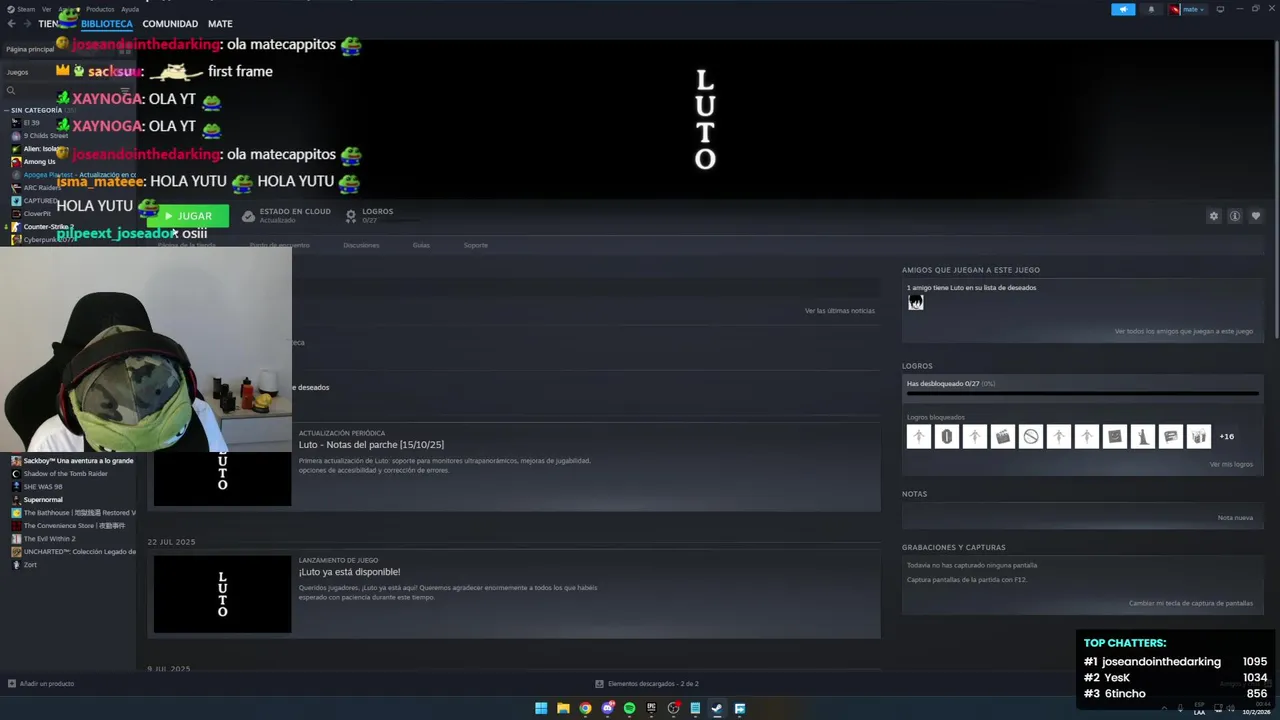The width and height of the screenshot is (1280, 720).
Task: Select ARC Raiders in the library
Action: (42, 188)
